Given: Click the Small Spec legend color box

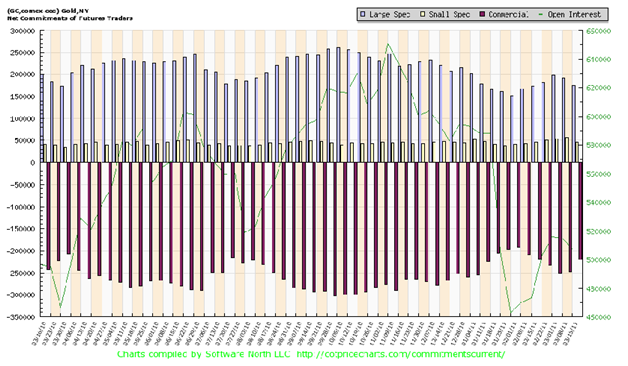Looking at the screenshot, I should [422, 14].
